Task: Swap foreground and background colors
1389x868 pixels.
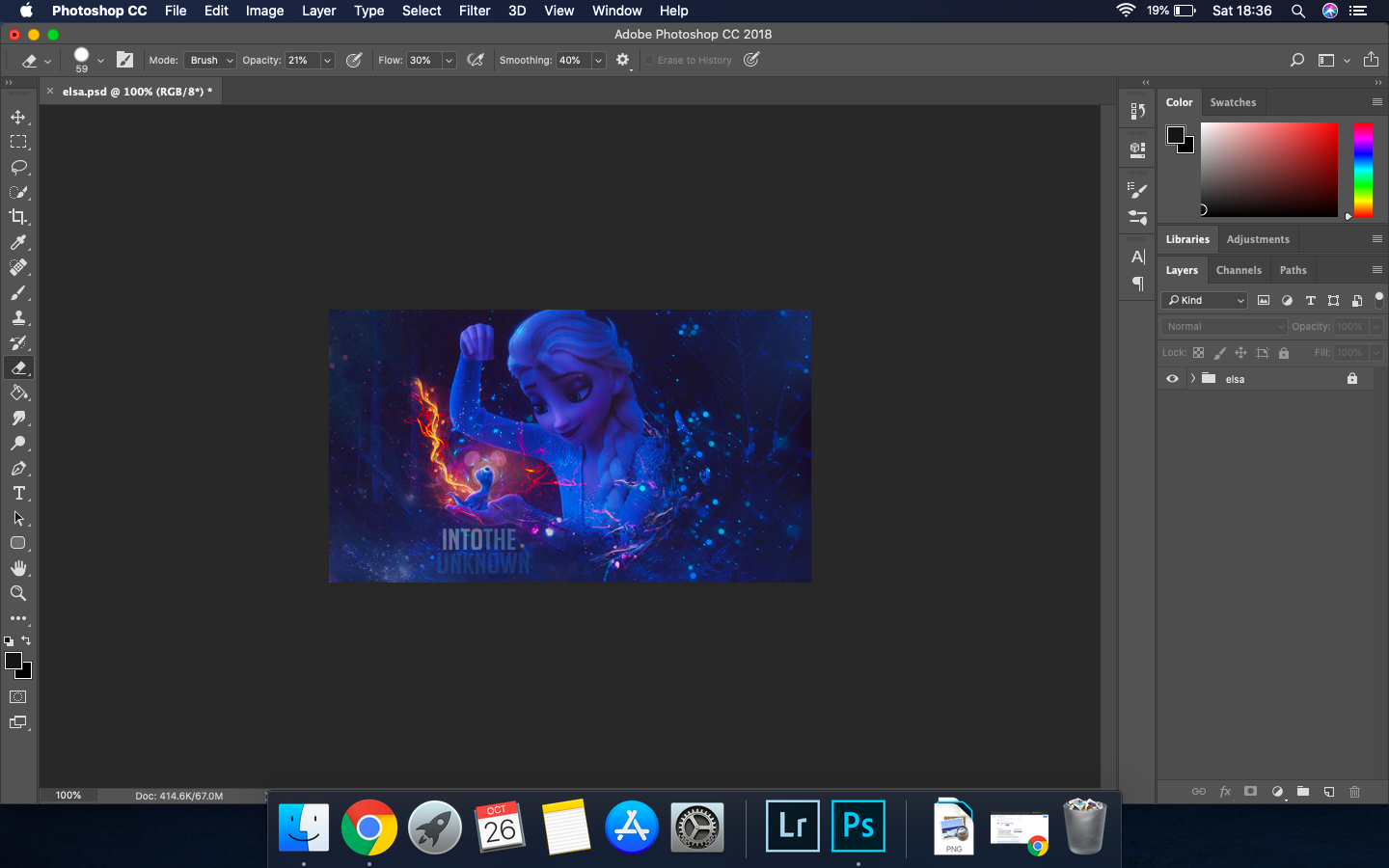Action: 26,640
